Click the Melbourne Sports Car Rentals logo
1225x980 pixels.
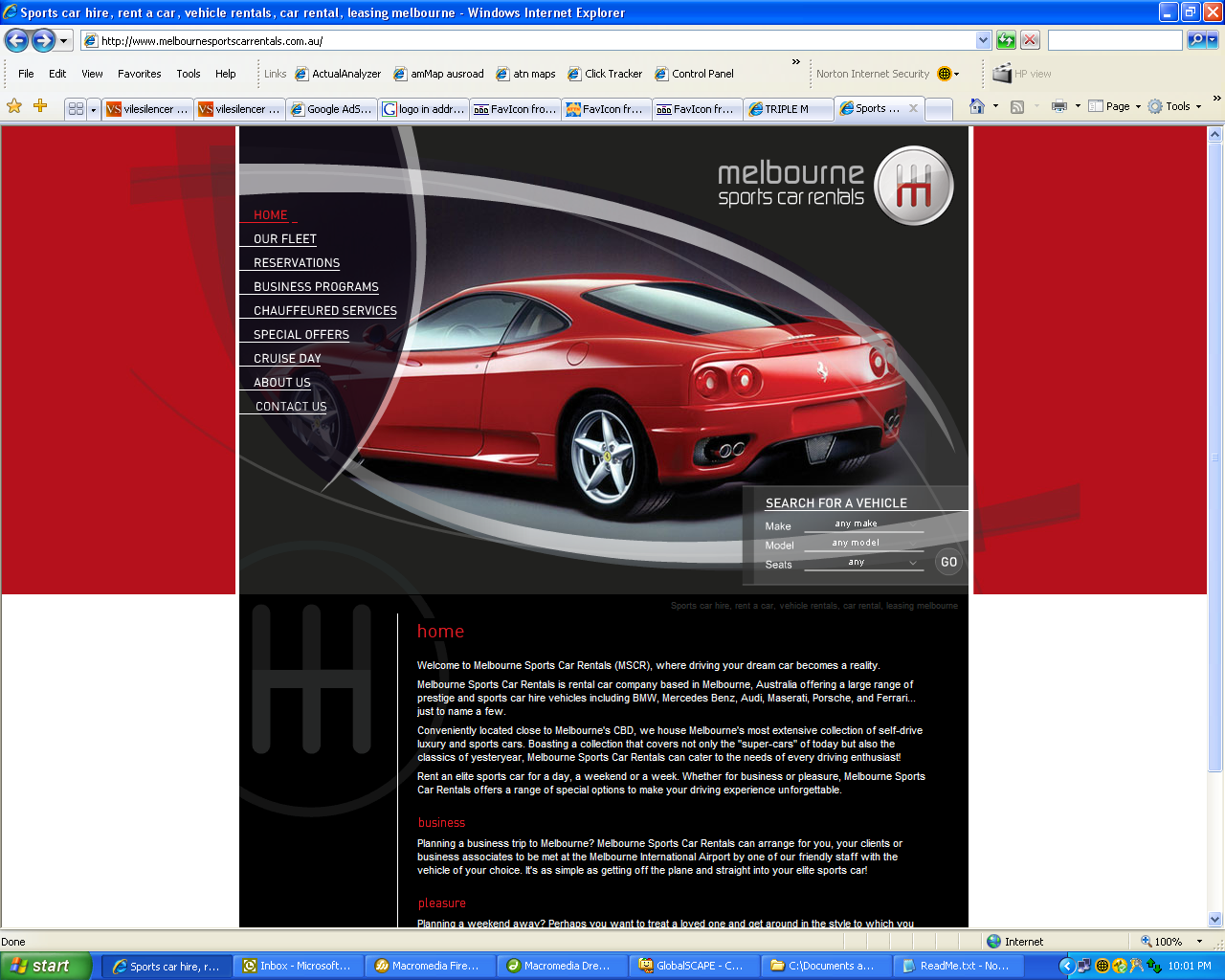coord(835,185)
